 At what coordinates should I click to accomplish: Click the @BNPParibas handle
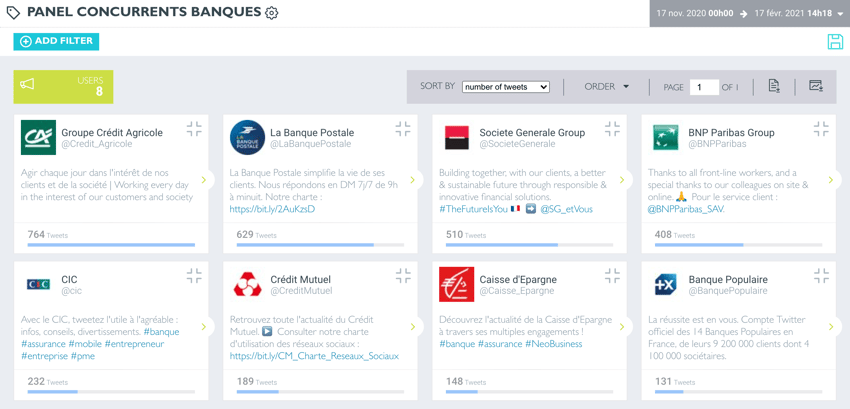[x=717, y=144]
